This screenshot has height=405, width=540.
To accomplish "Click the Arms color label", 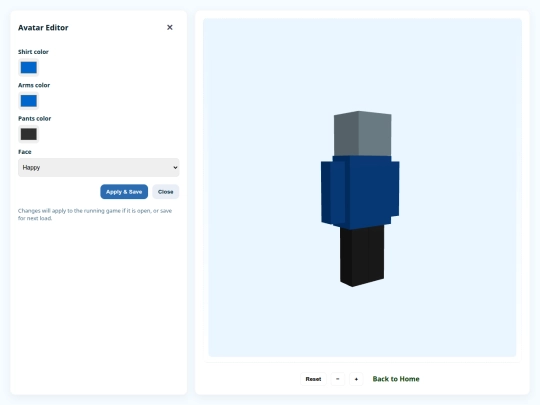I will pyautogui.click(x=34, y=85).
